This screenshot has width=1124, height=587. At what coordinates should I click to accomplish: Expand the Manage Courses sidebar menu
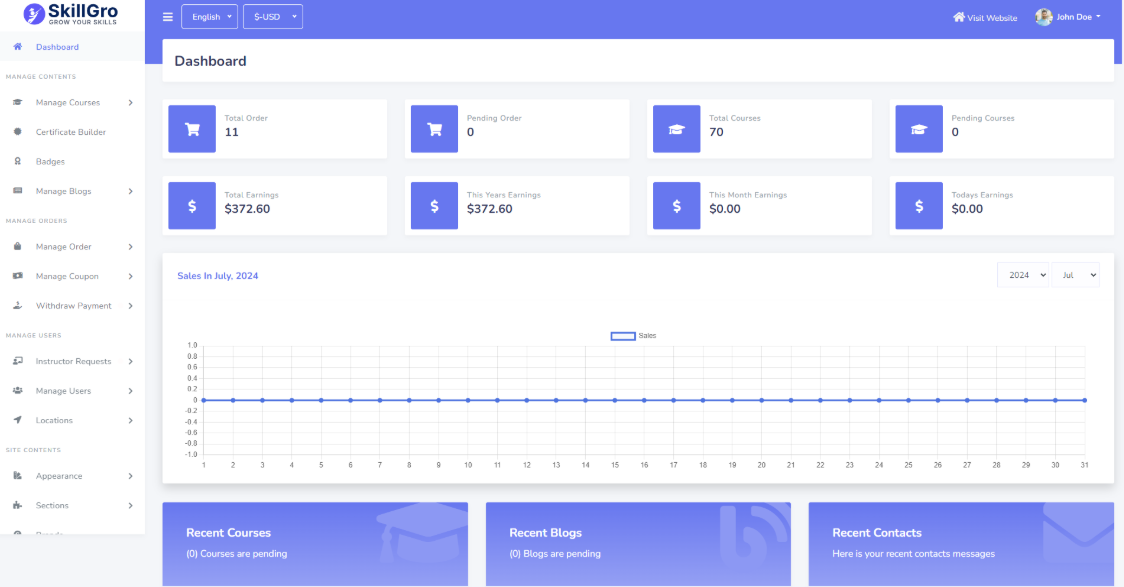(x=72, y=102)
